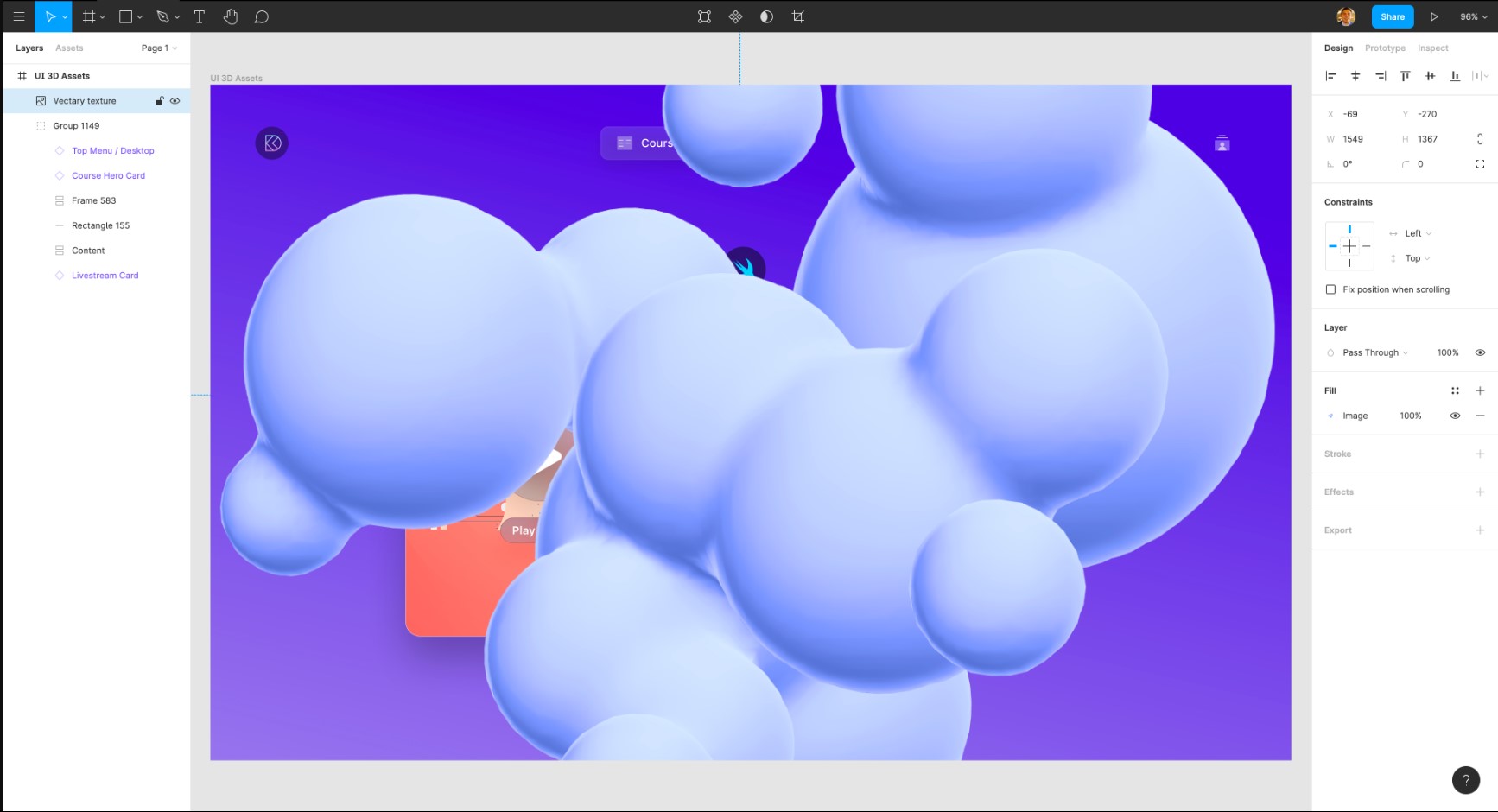This screenshot has width=1498, height=812.
Task: Open the hamburger main menu
Action: tap(18, 16)
